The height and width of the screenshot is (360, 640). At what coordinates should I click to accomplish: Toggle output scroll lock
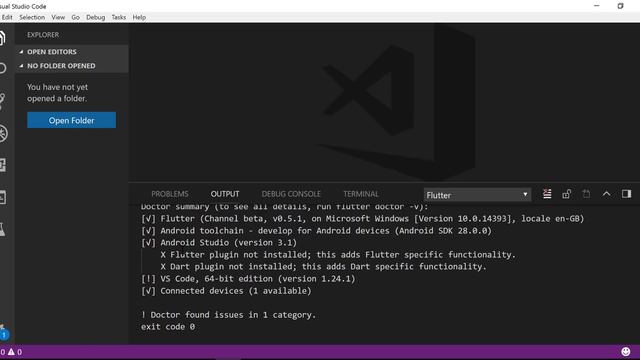click(566, 194)
